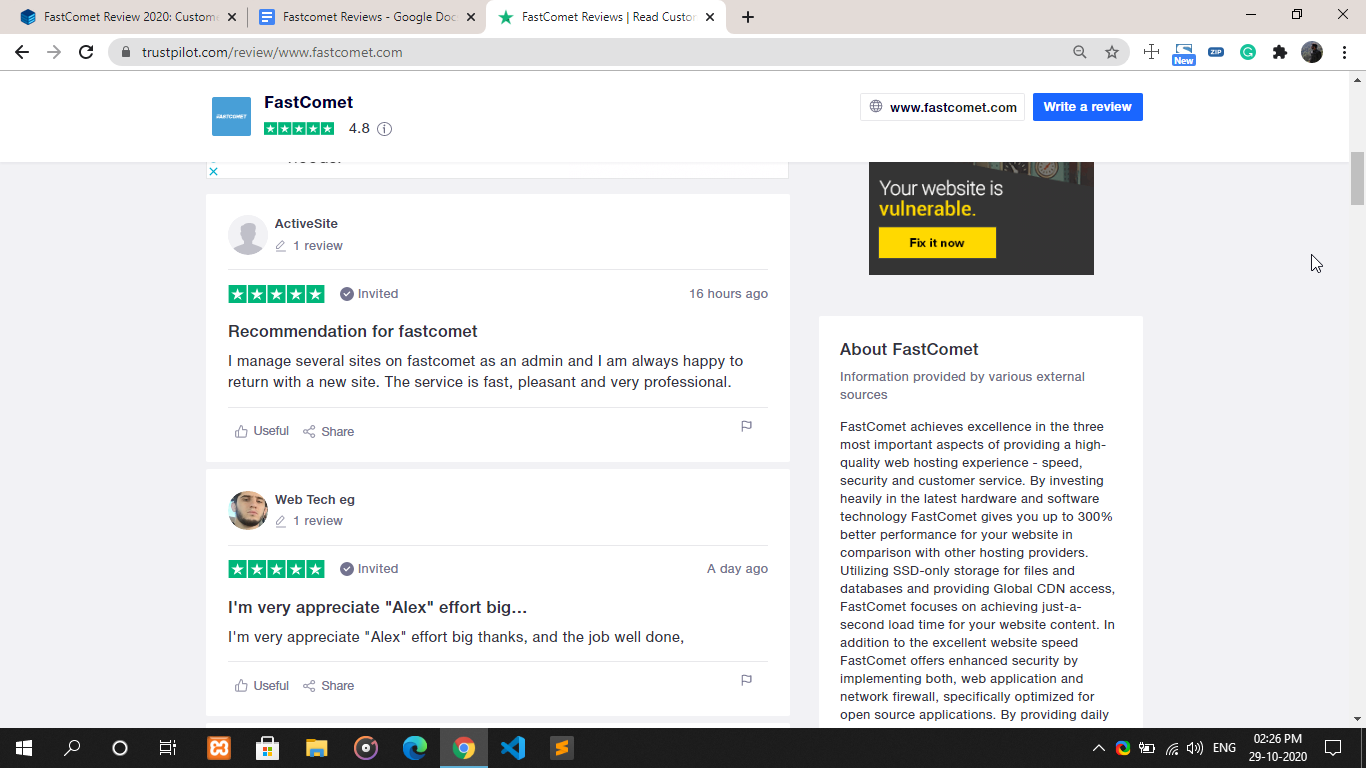
Task: Open Microsoft Store from the taskbar
Action: pos(268,748)
